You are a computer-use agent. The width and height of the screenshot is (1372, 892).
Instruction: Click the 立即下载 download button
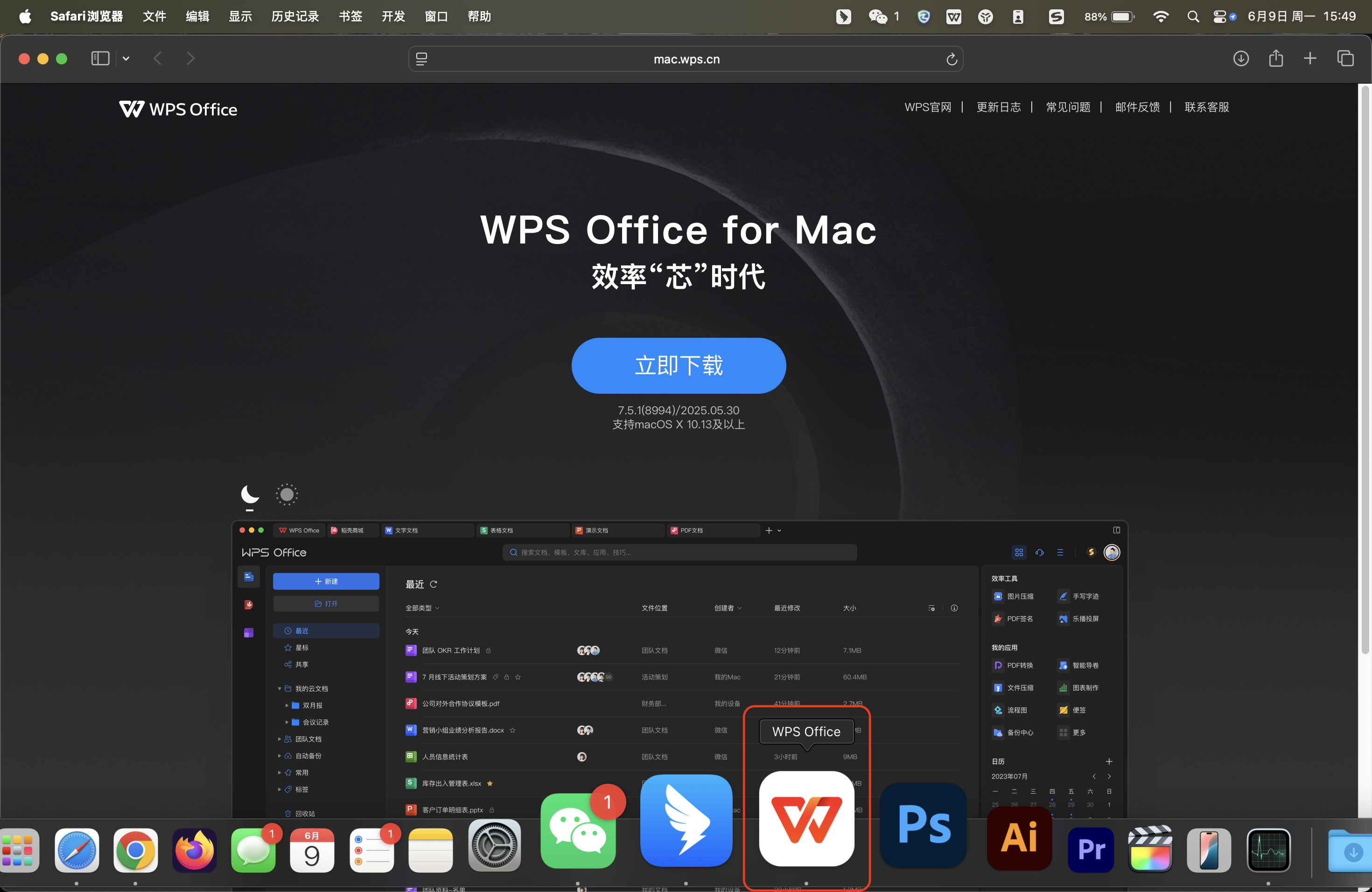click(679, 365)
